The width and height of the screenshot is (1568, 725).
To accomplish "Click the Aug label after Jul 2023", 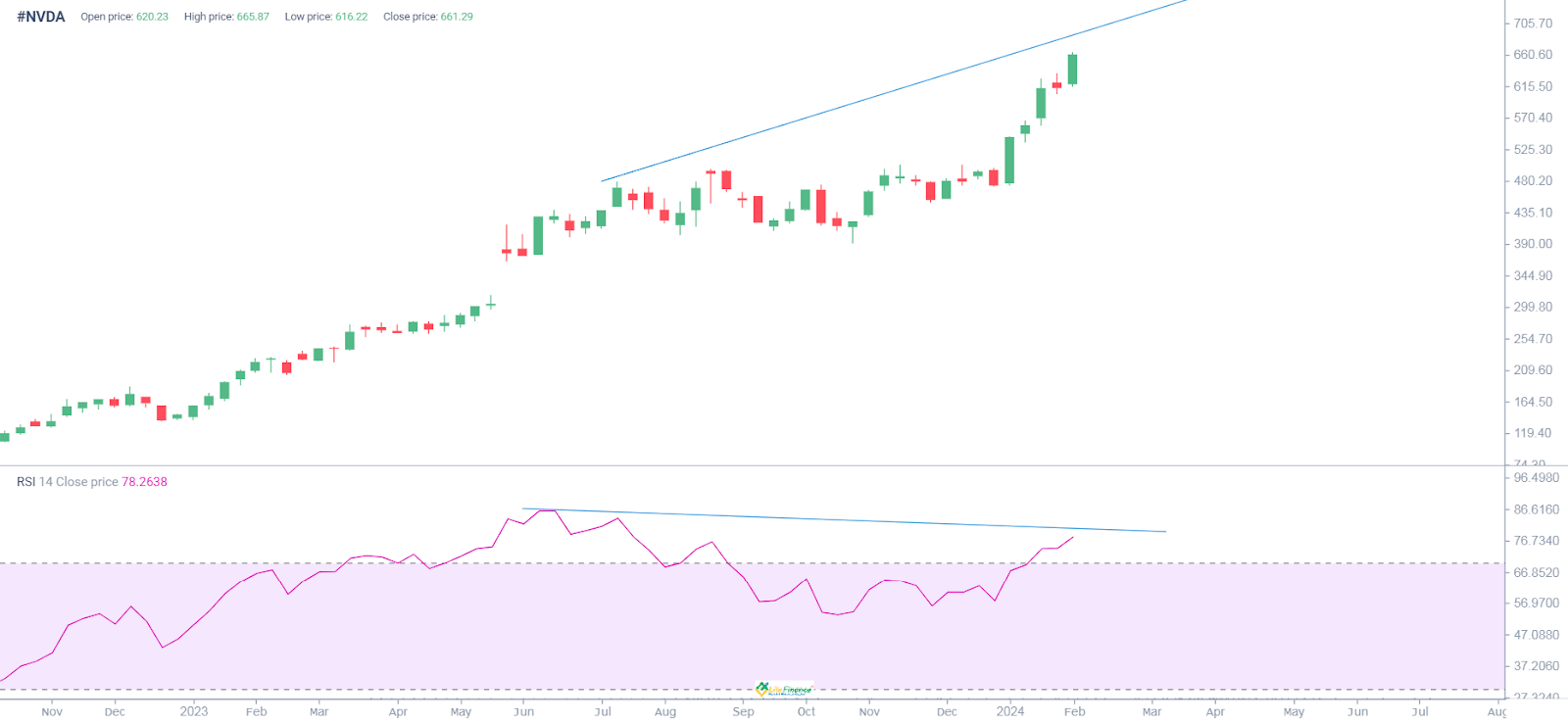I will (x=665, y=712).
